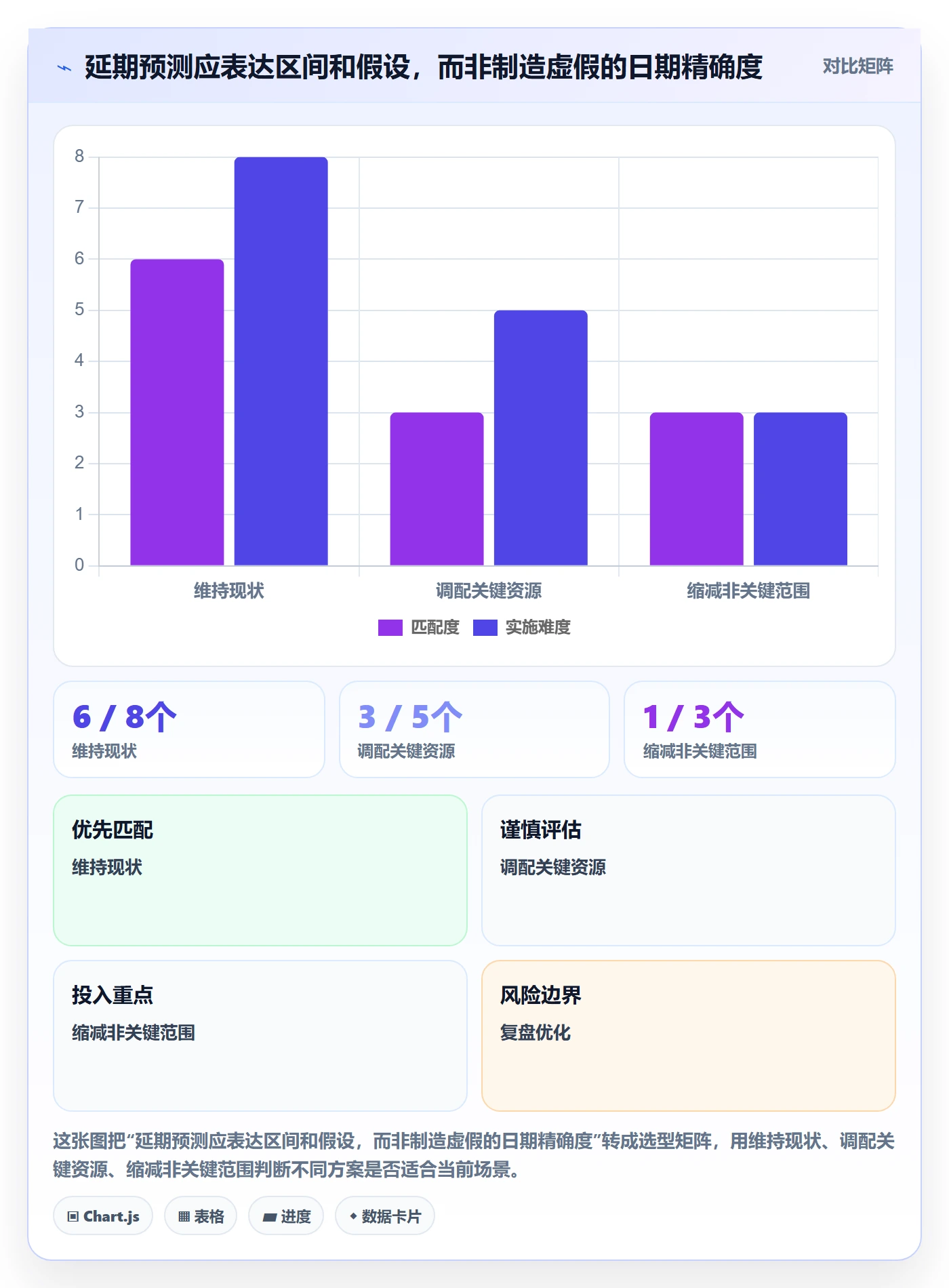Click 缩减非关键范围 inside the 投入重点 card
The height and width of the screenshot is (1288, 949).
[134, 1032]
